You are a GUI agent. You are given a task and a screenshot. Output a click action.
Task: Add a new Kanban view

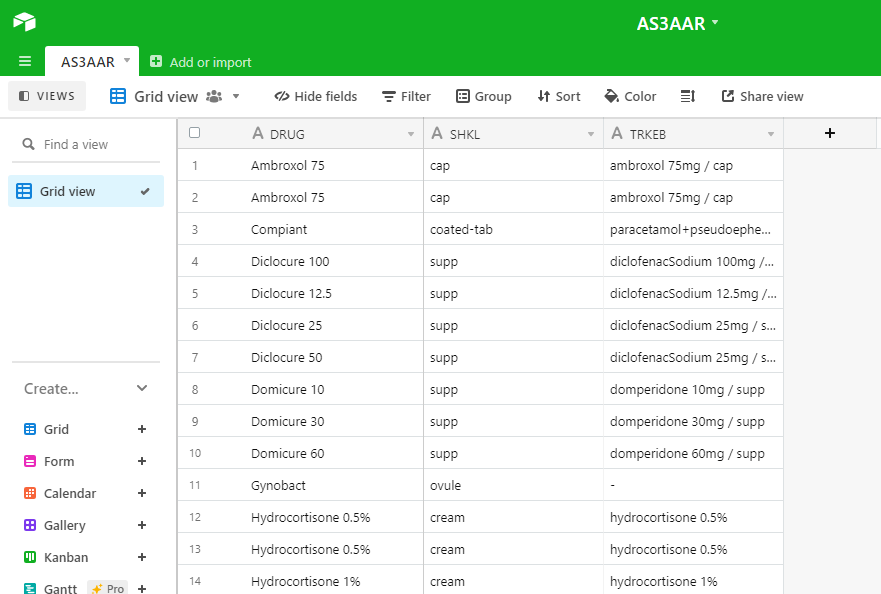(x=142, y=557)
